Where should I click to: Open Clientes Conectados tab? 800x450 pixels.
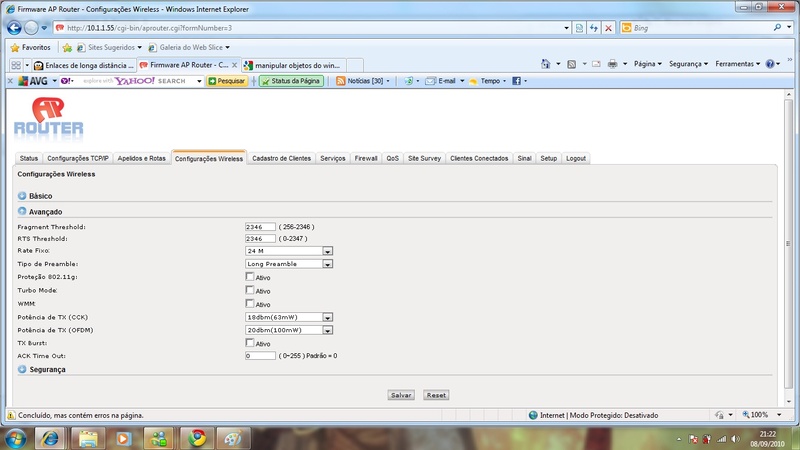point(479,158)
